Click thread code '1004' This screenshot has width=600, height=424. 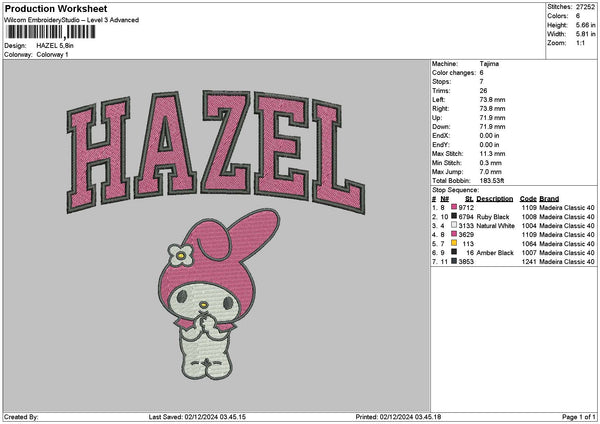(x=529, y=225)
